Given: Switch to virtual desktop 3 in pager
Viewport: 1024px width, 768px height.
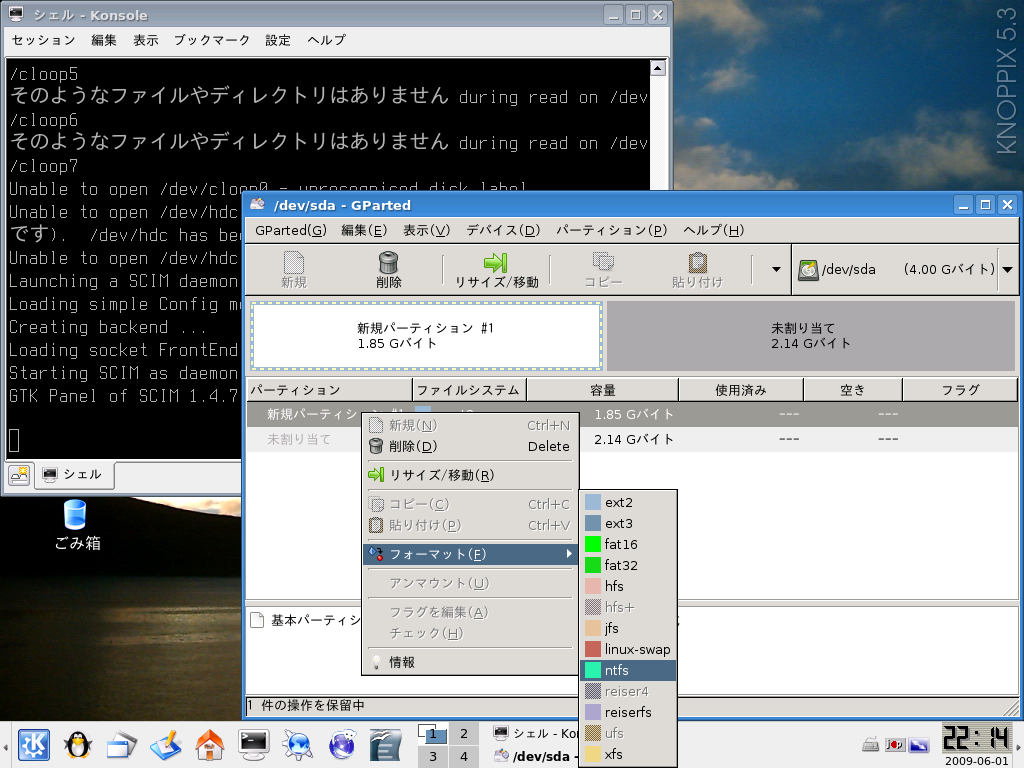Looking at the screenshot, I should tap(433, 756).
